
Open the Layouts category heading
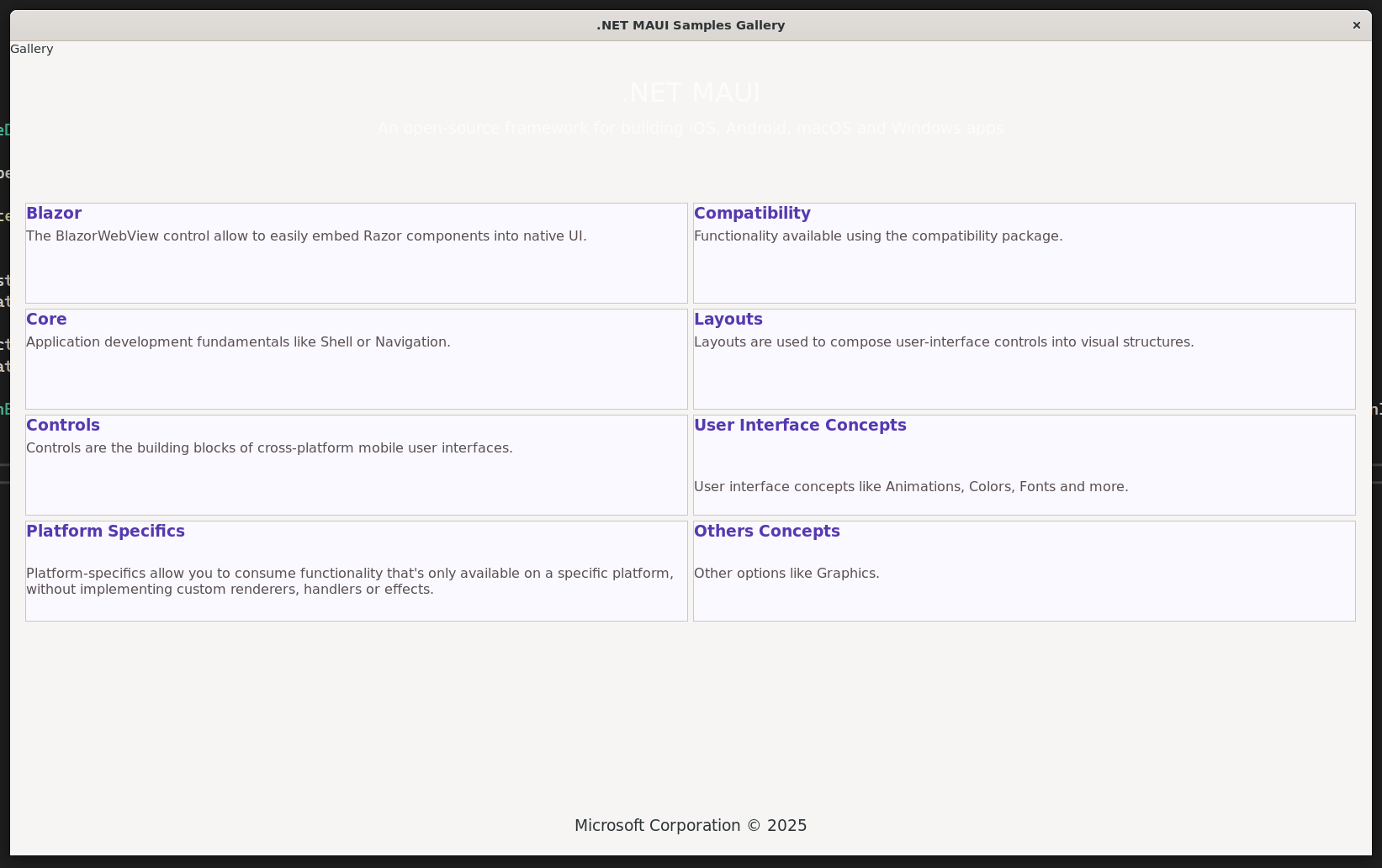[728, 320]
